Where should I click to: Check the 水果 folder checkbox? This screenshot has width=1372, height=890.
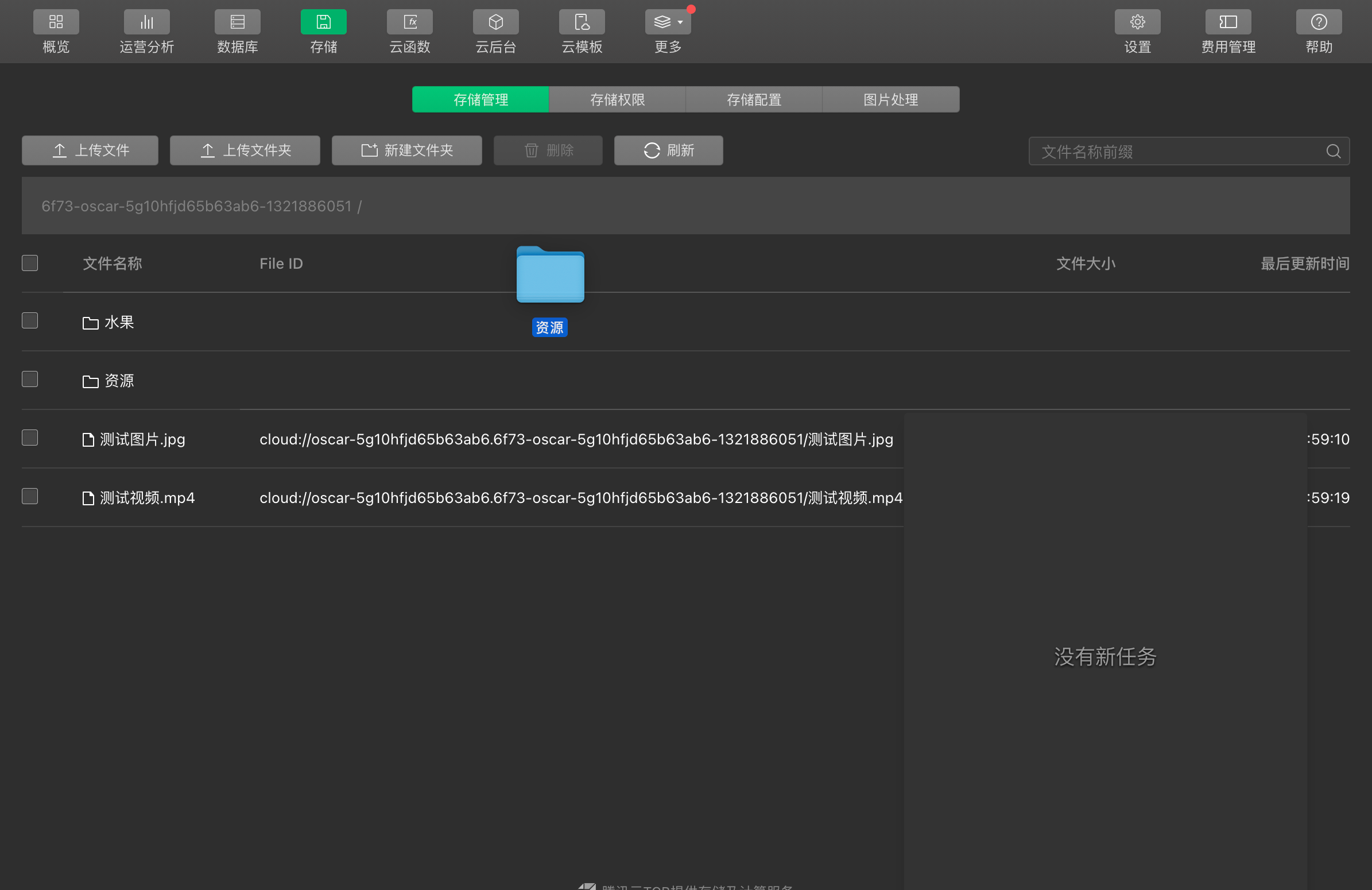click(30, 320)
